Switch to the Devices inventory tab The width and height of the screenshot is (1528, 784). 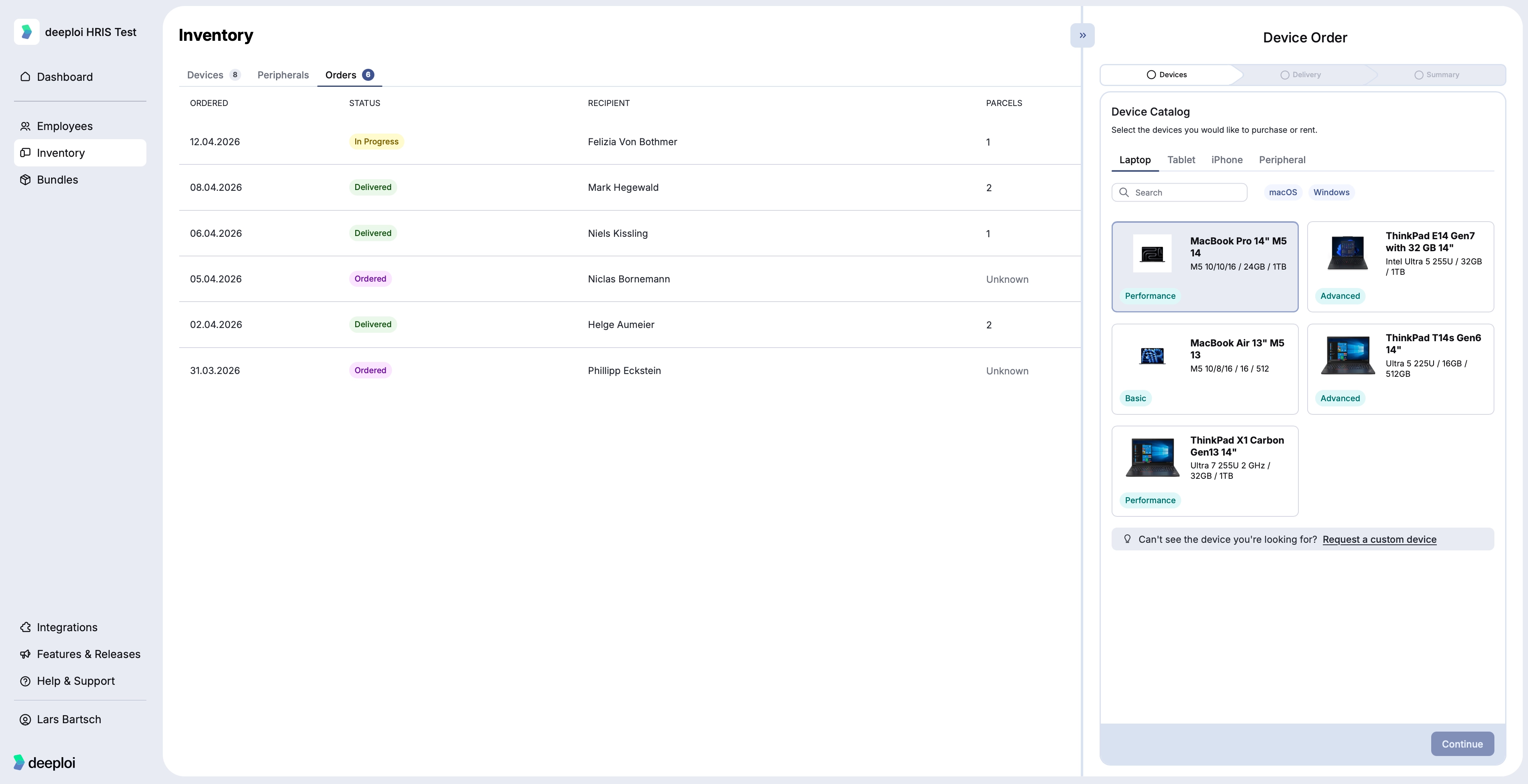pos(214,75)
